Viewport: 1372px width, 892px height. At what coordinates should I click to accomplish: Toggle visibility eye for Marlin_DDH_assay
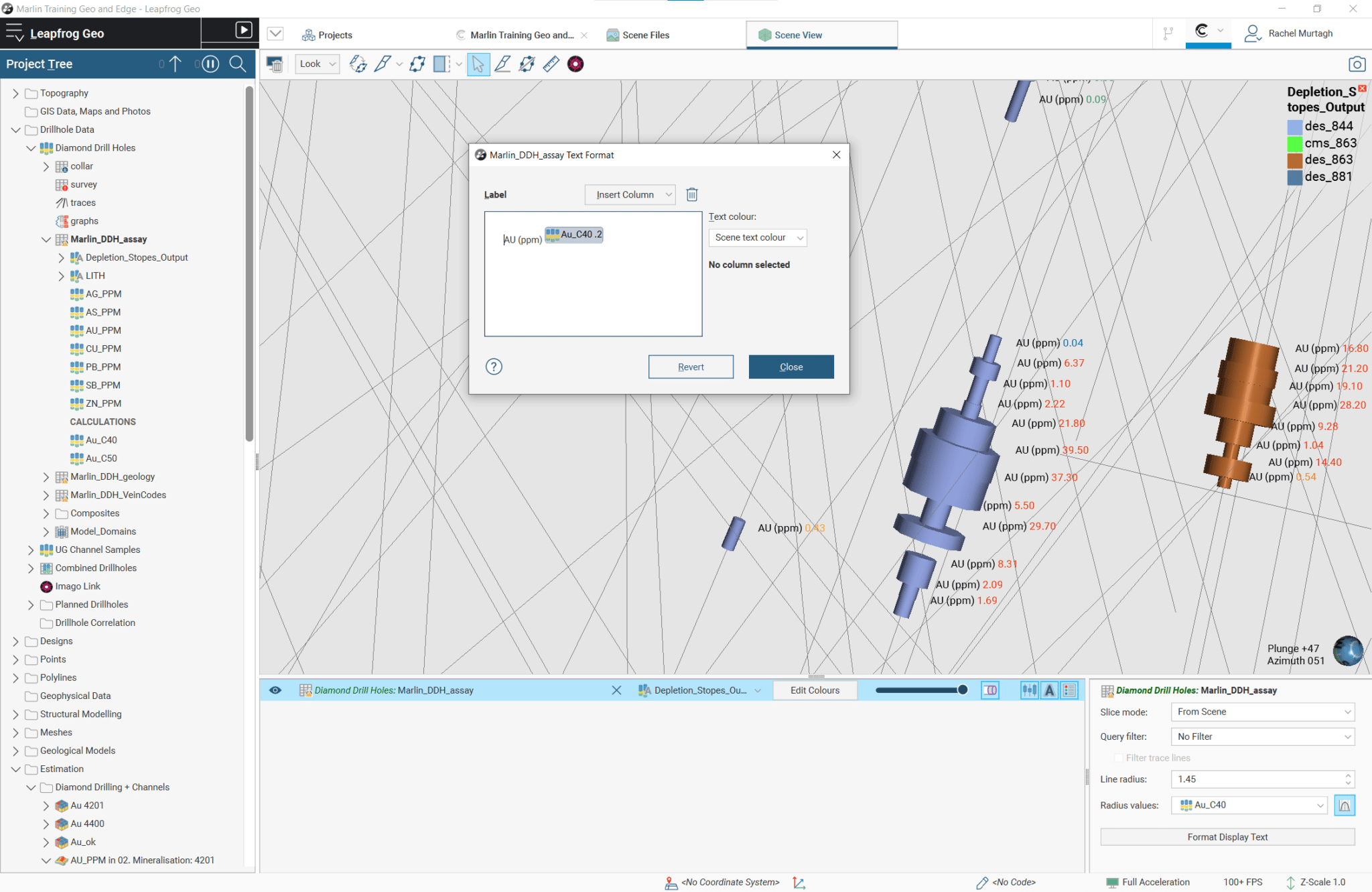pos(275,690)
